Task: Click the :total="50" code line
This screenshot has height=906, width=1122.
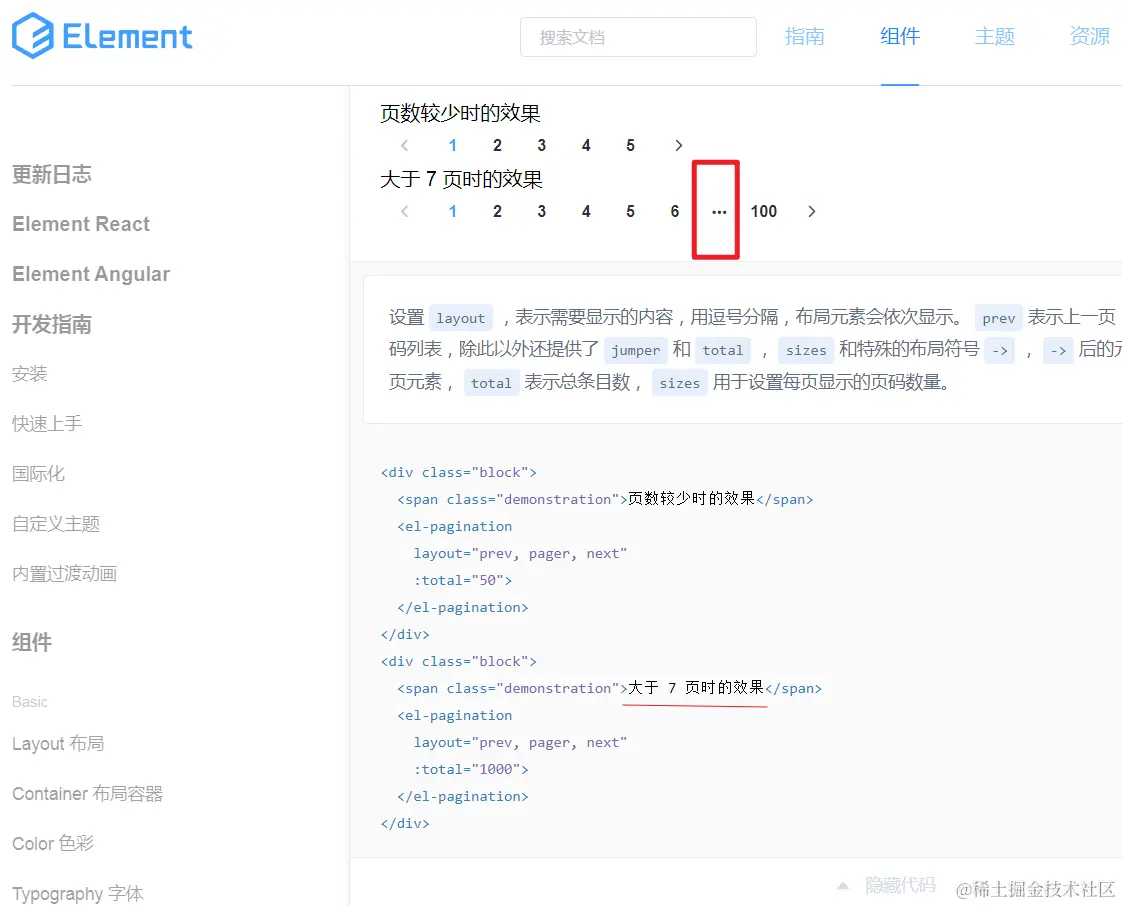Action: [x=462, y=580]
